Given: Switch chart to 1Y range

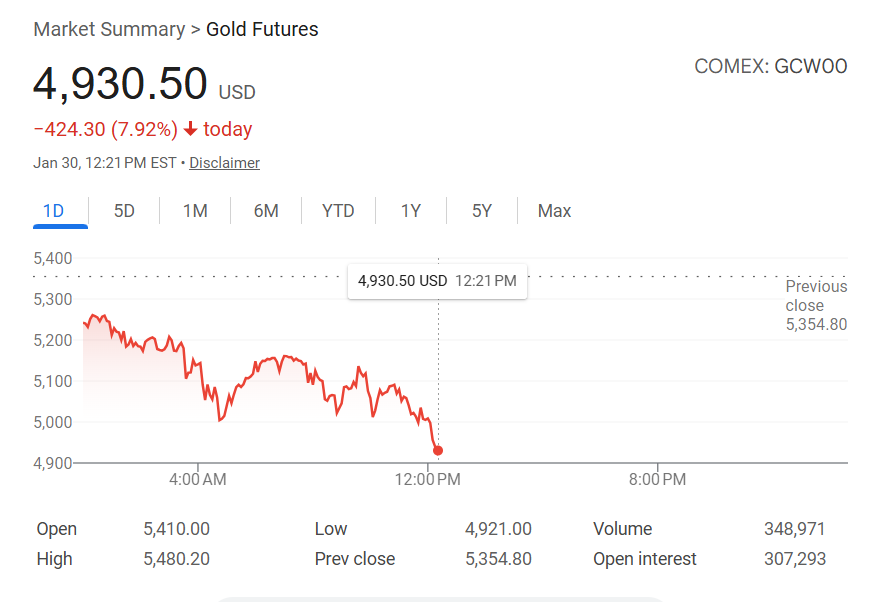Looking at the screenshot, I should click(411, 211).
